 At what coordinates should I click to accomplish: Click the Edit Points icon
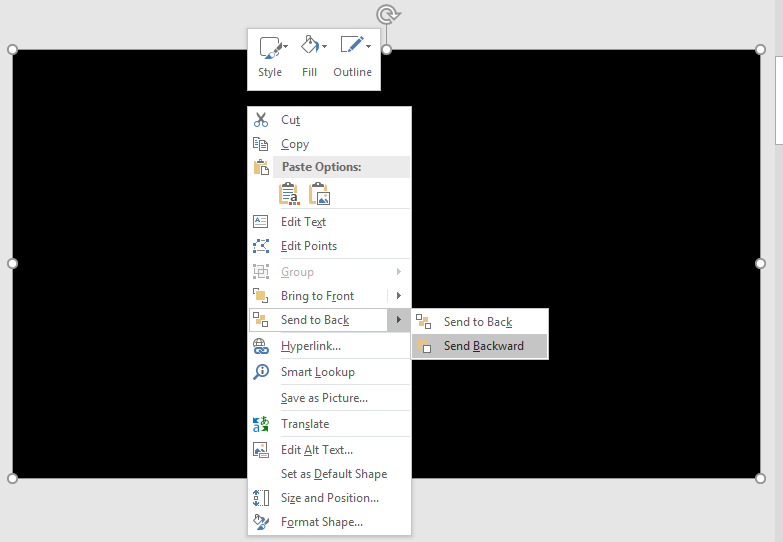click(261, 246)
